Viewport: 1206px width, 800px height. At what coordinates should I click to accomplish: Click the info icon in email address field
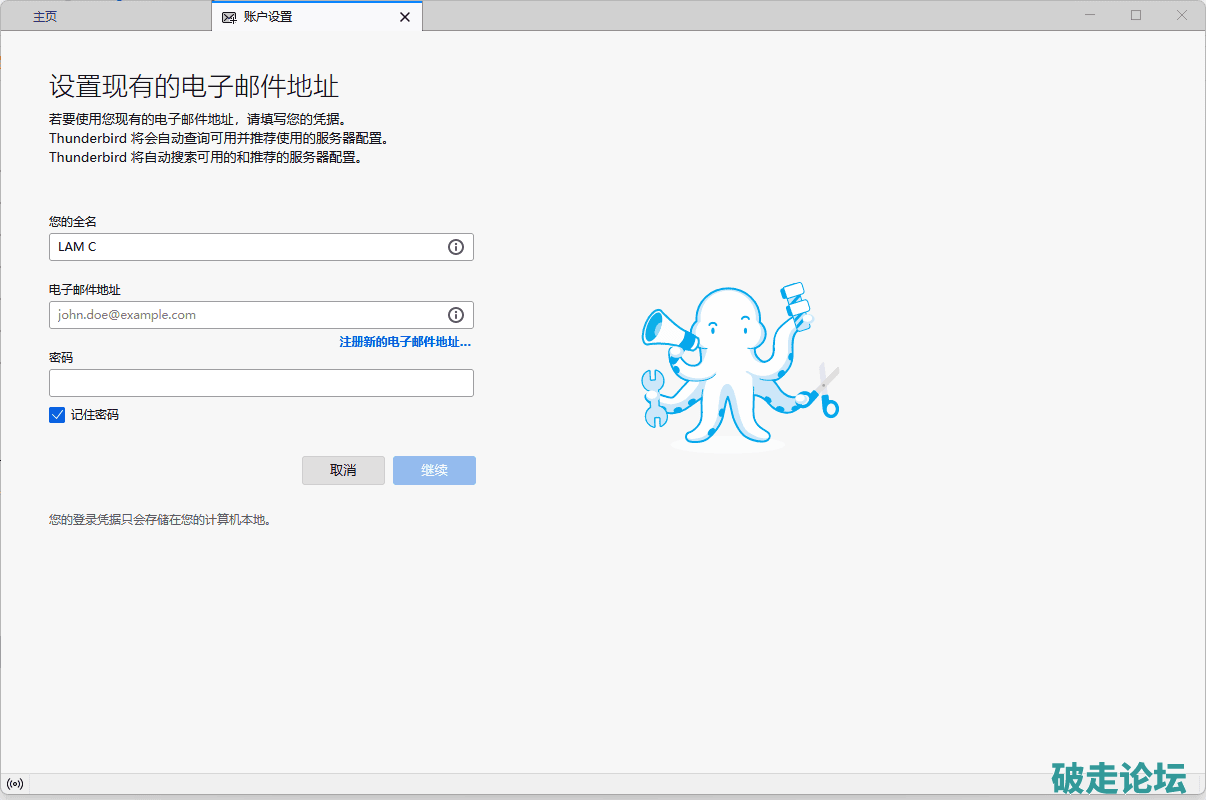[456, 315]
